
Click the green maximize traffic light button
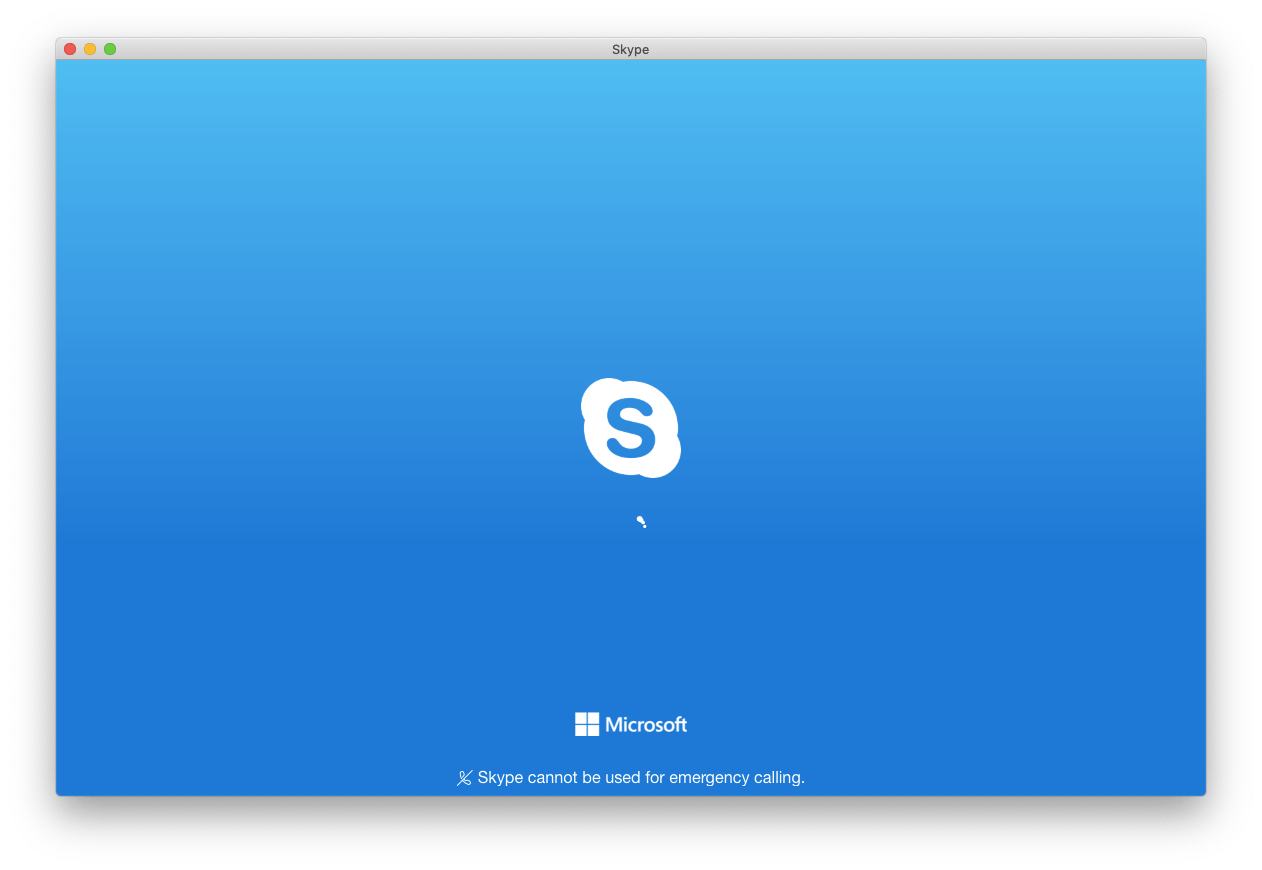[110, 48]
